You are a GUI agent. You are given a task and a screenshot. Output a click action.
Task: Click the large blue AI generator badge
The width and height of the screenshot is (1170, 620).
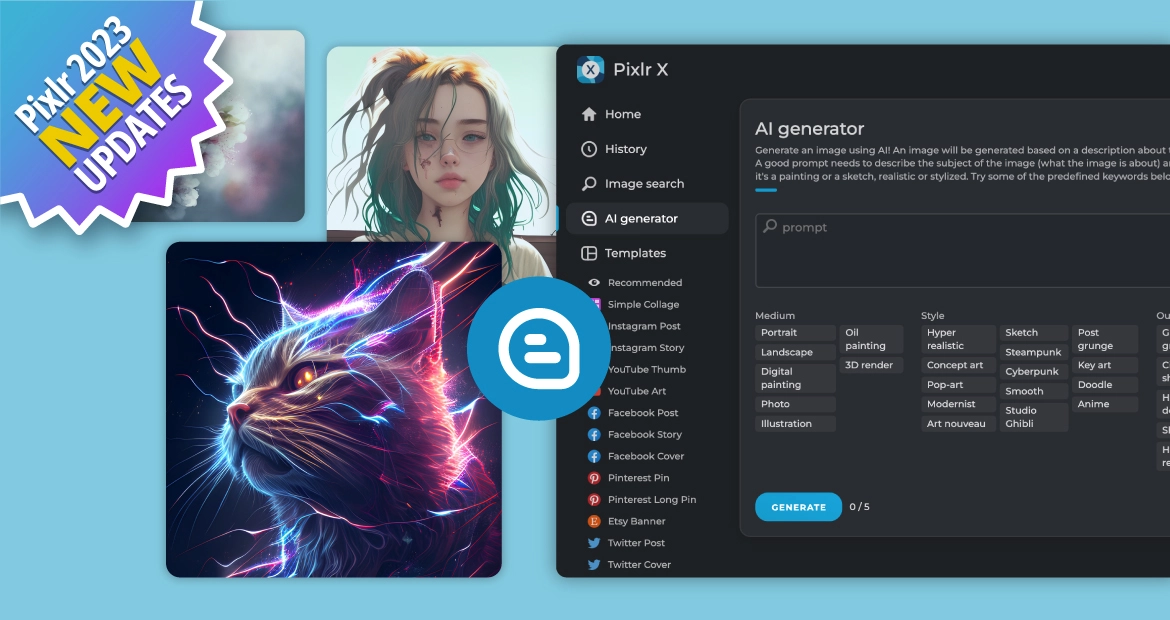[x=539, y=348]
